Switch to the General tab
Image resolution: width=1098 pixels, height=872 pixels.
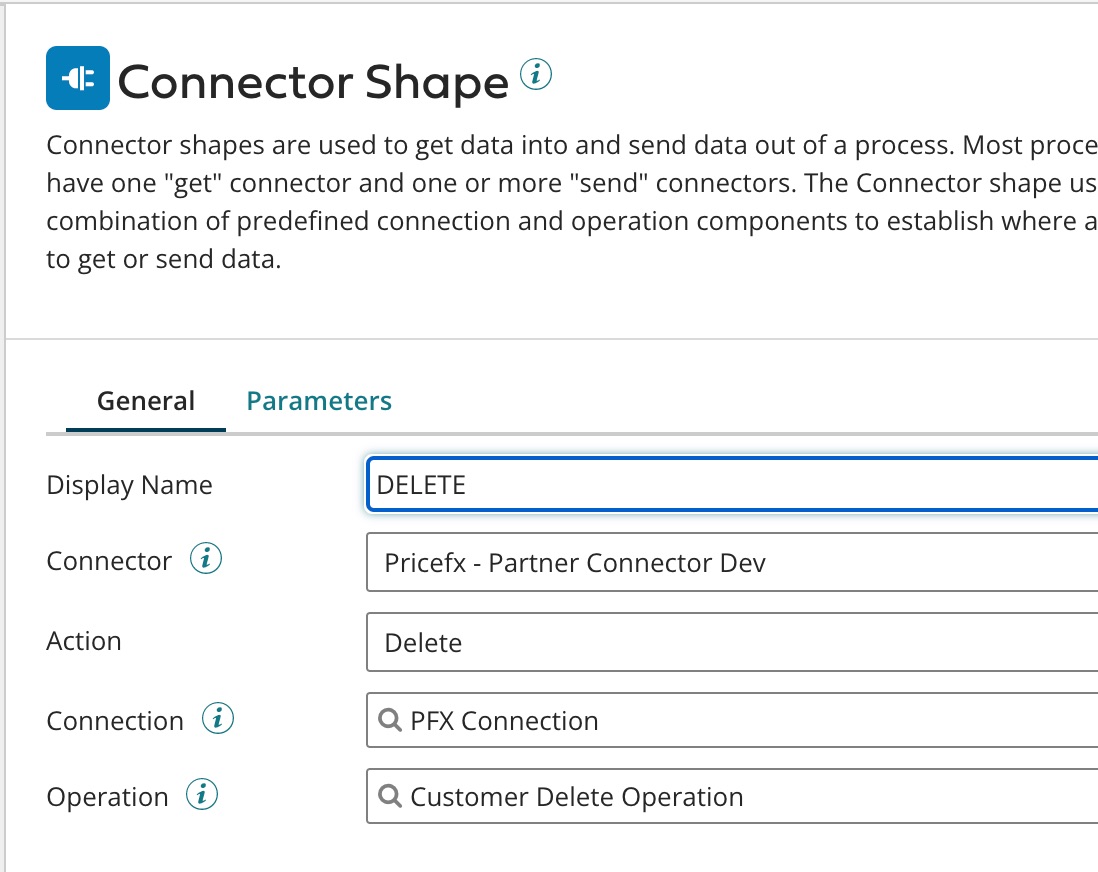[146, 401]
